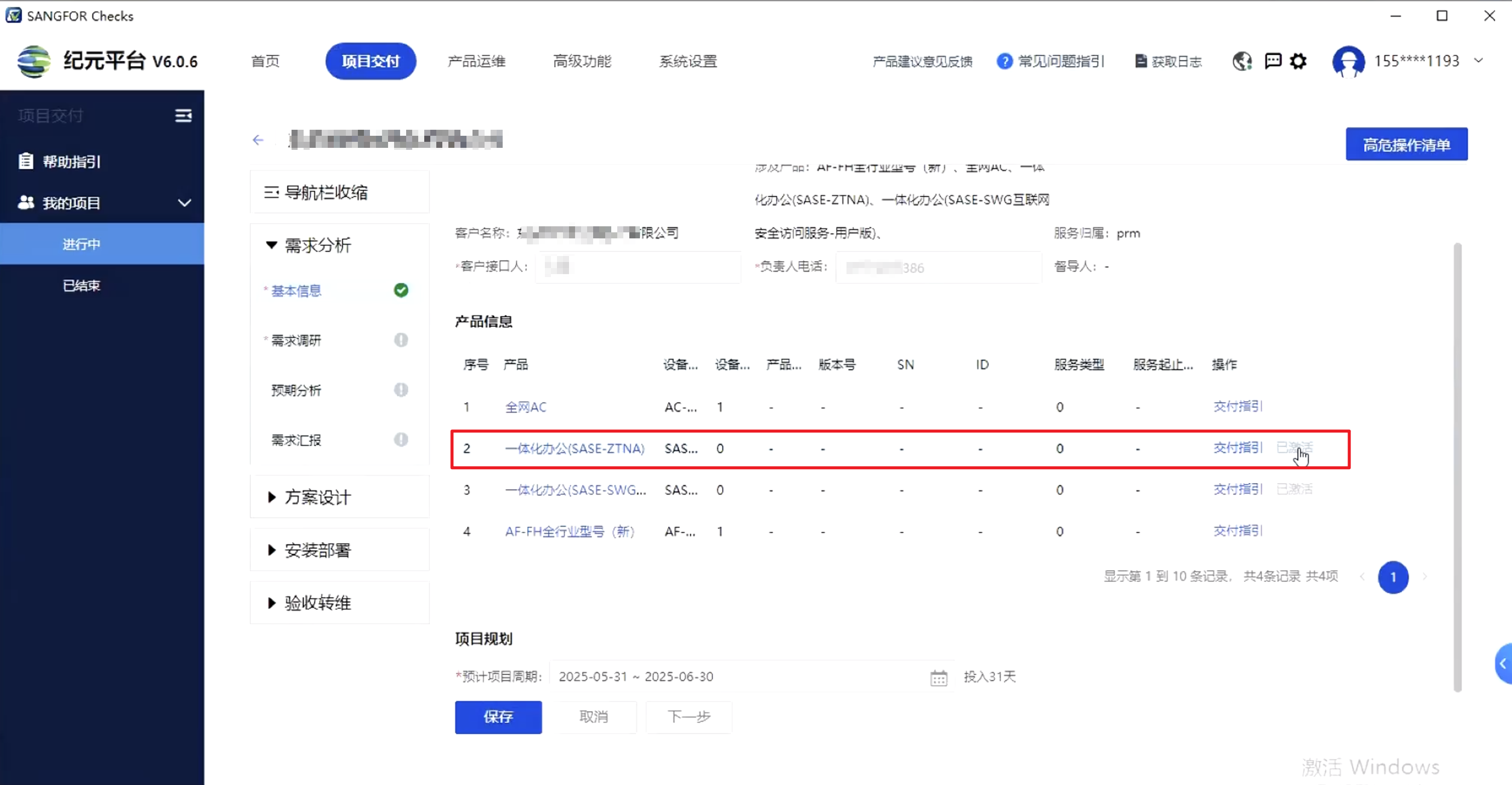This screenshot has width=1512, height=785.
Task: Click the 获取日志 document icon
Action: click(1141, 61)
